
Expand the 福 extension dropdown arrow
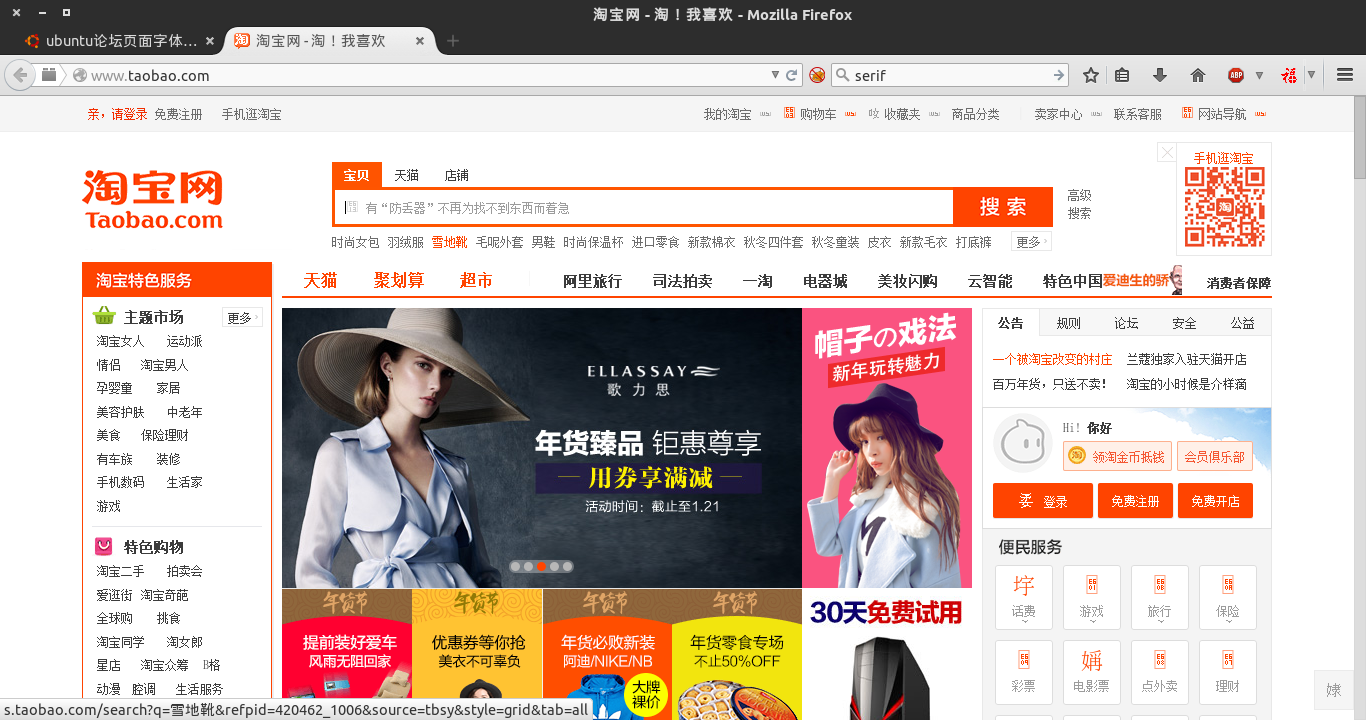tap(1311, 75)
